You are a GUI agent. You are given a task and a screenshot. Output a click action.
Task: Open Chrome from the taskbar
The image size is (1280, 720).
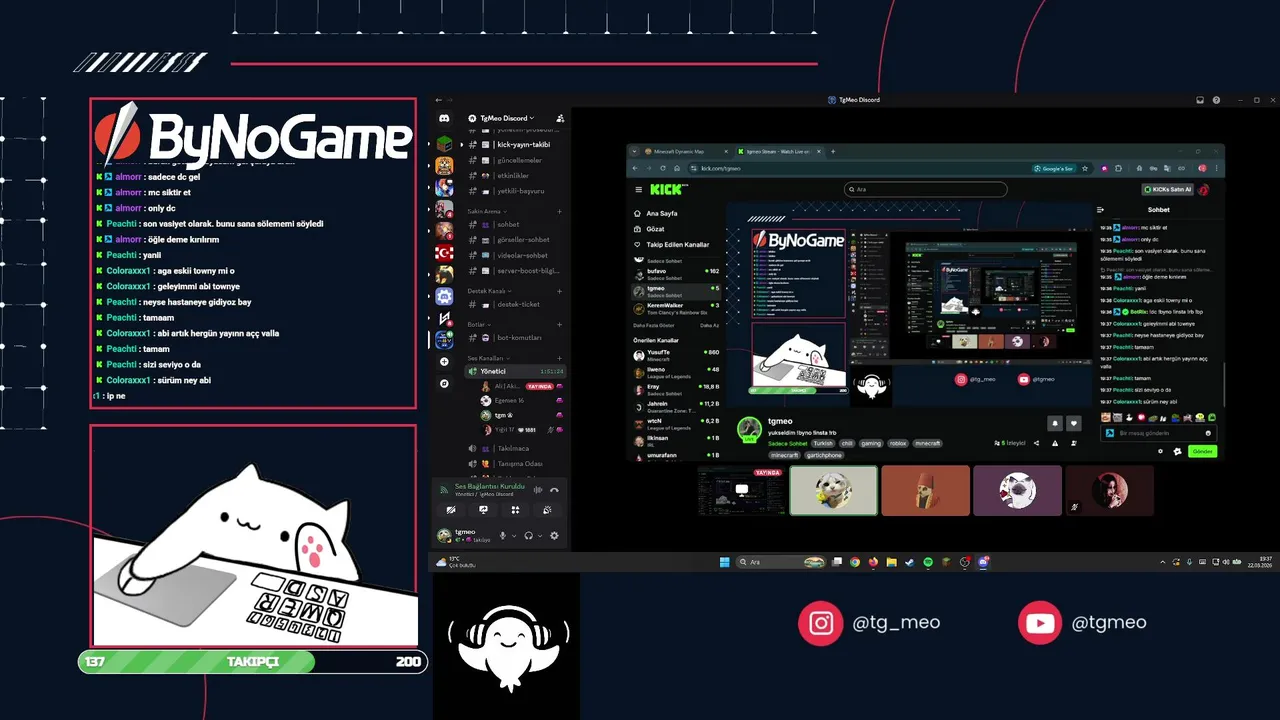point(855,562)
